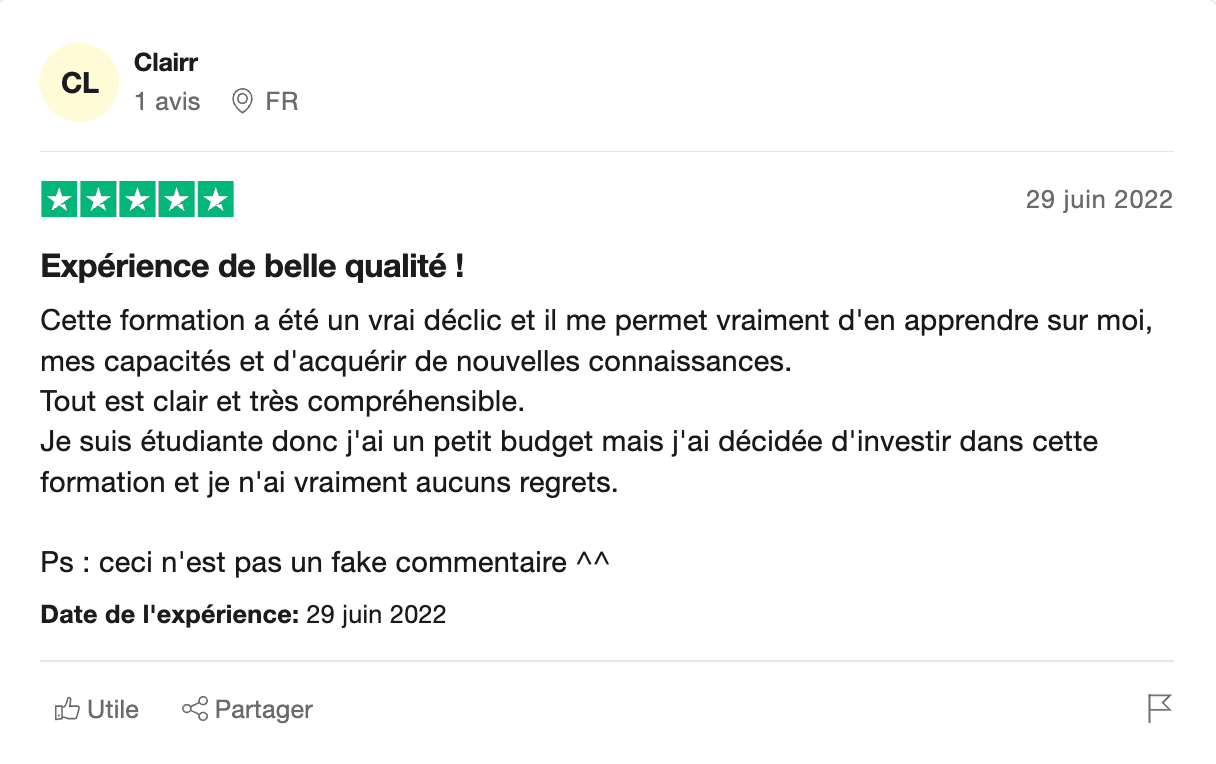The width and height of the screenshot is (1216, 764).
Task: Click the share icon beside Partager
Action: (194, 710)
